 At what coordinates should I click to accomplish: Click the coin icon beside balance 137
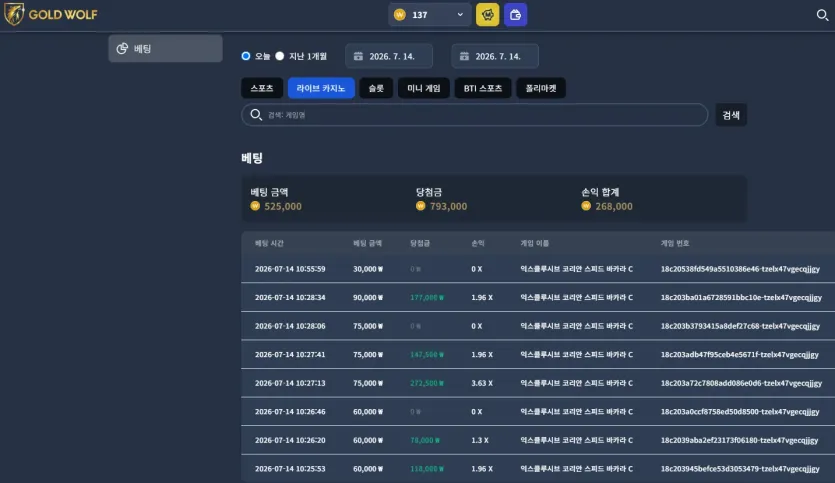[x=399, y=15]
